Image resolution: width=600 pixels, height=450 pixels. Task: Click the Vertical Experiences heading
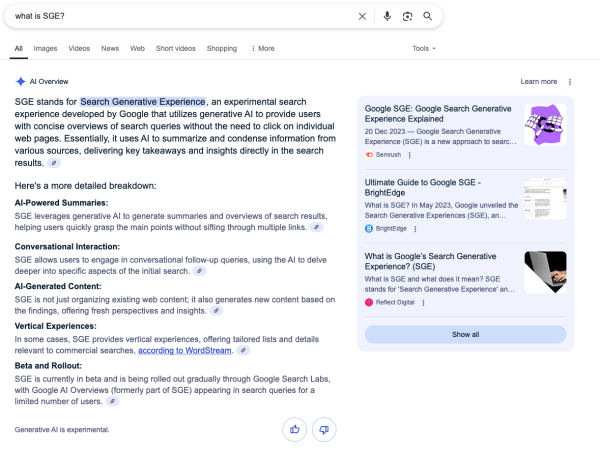[55, 326]
